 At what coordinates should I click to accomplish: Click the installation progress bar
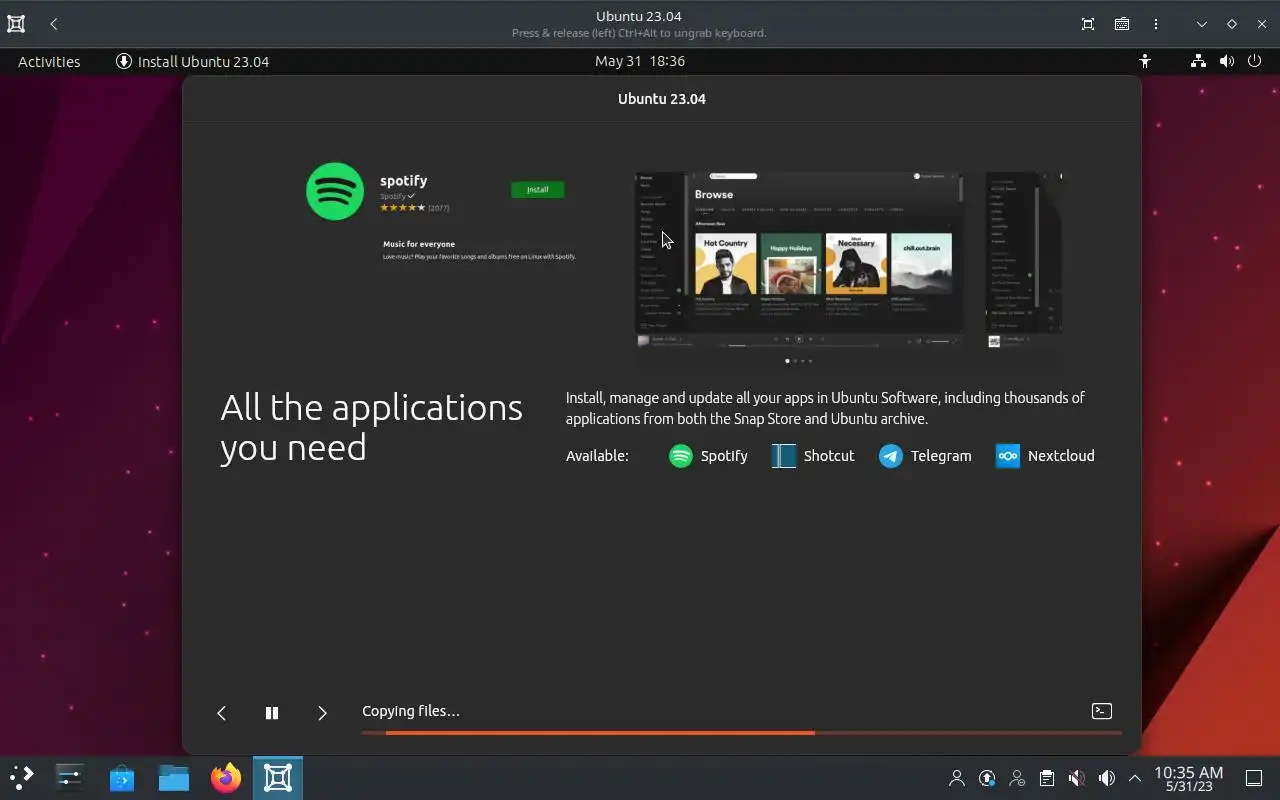(741, 733)
